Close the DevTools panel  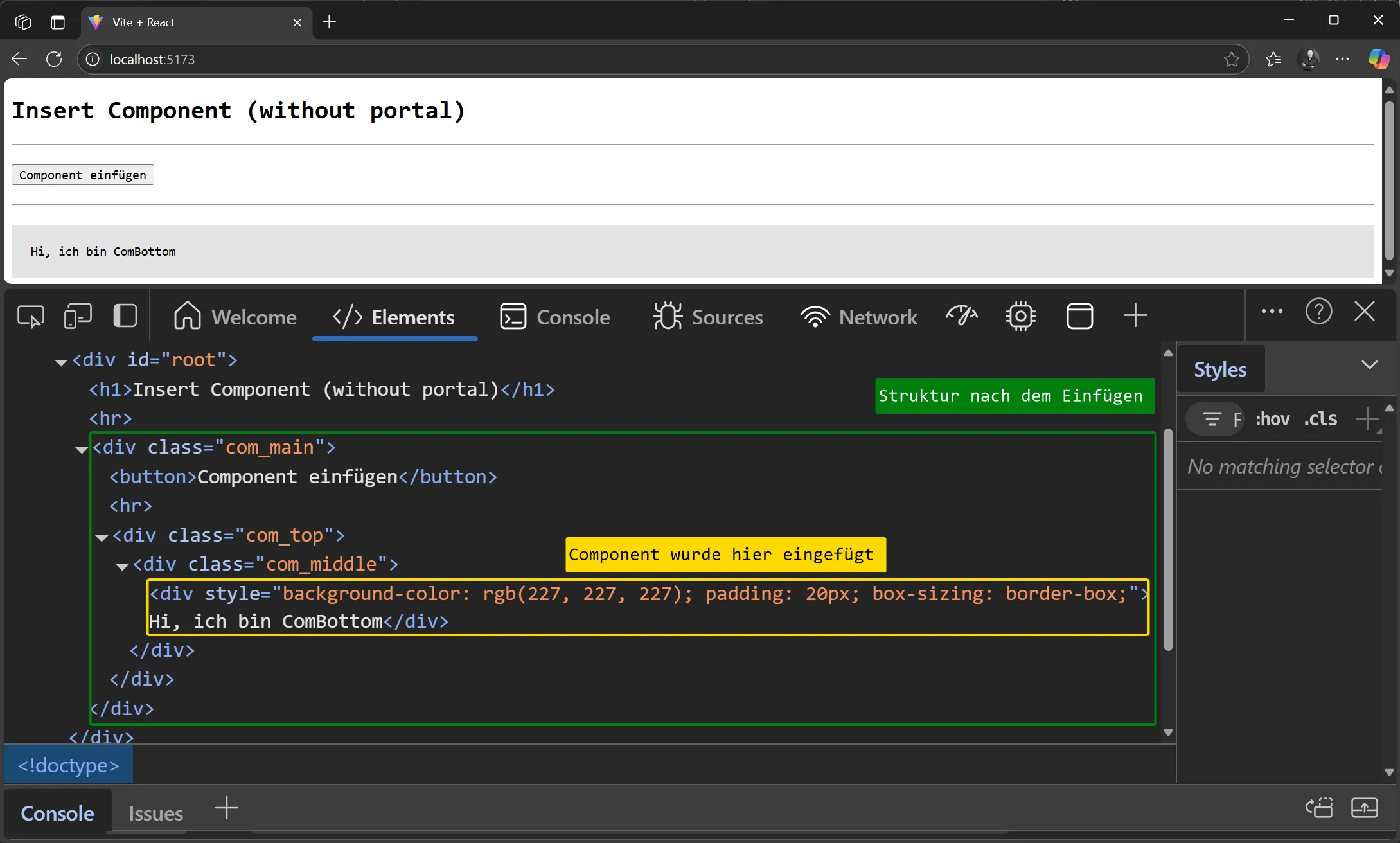[x=1365, y=312]
